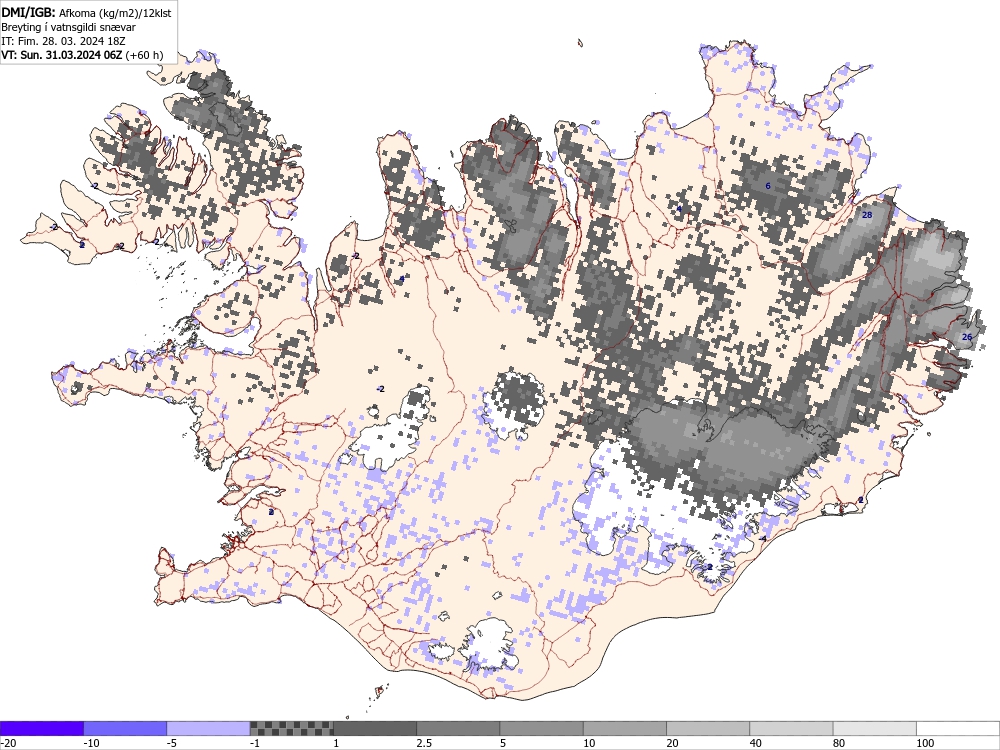The width and height of the screenshot is (1000, 750).
Task: Click the '80' legend scale label
Action: pyautogui.click(x=839, y=743)
